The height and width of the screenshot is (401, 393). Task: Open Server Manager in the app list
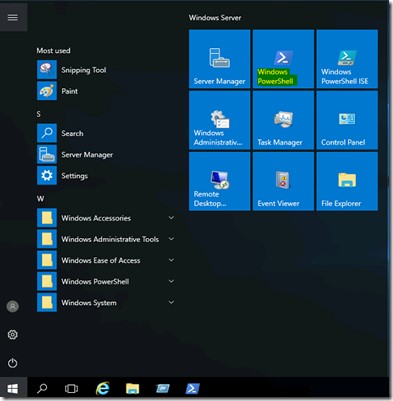(106, 154)
